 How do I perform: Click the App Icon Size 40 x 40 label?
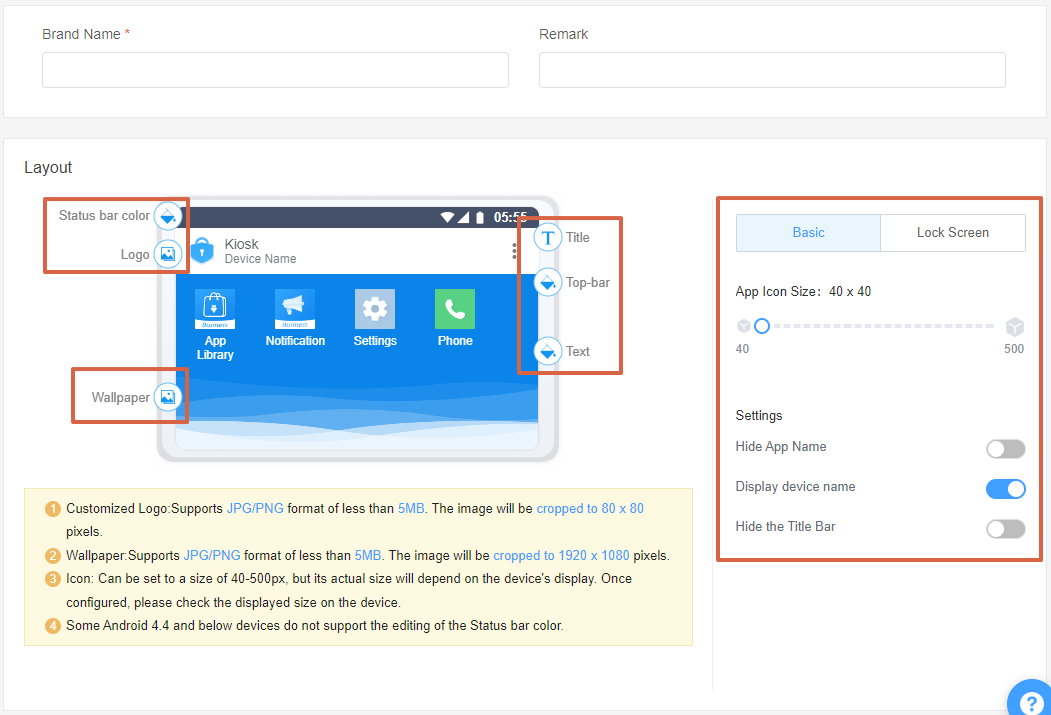[803, 291]
